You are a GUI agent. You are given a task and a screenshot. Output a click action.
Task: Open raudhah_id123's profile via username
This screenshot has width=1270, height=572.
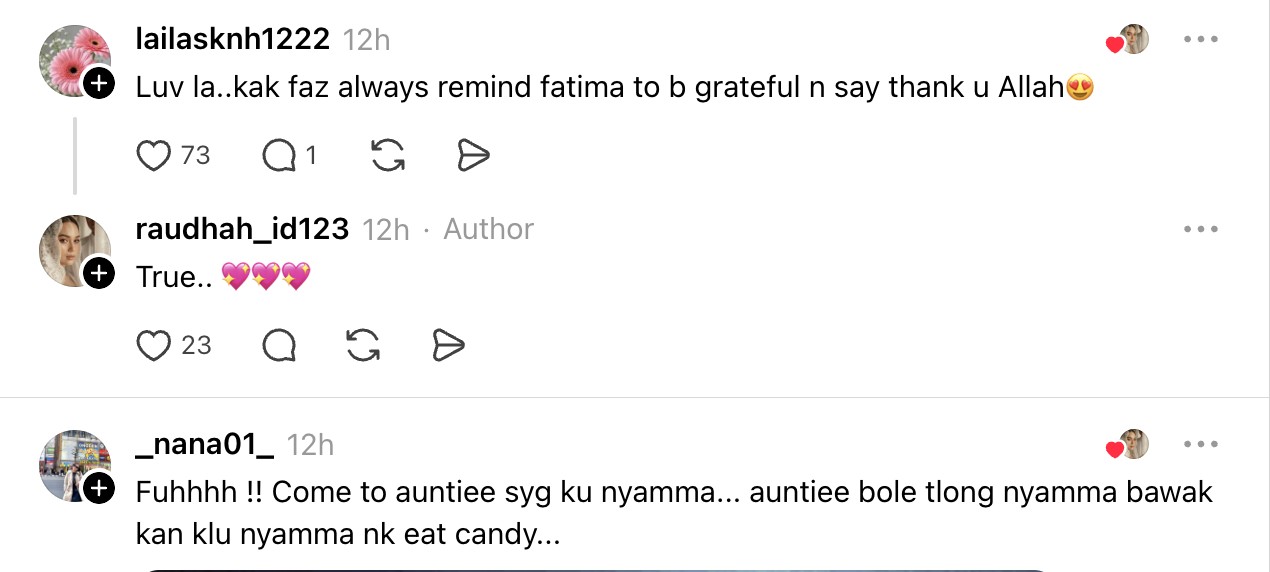[x=242, y=229]
